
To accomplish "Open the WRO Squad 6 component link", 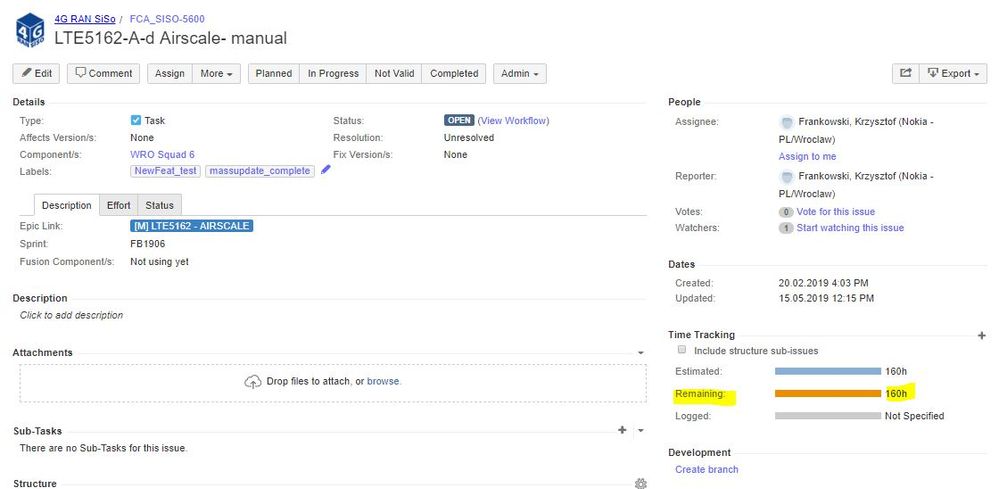I will [x=162, y=154].
